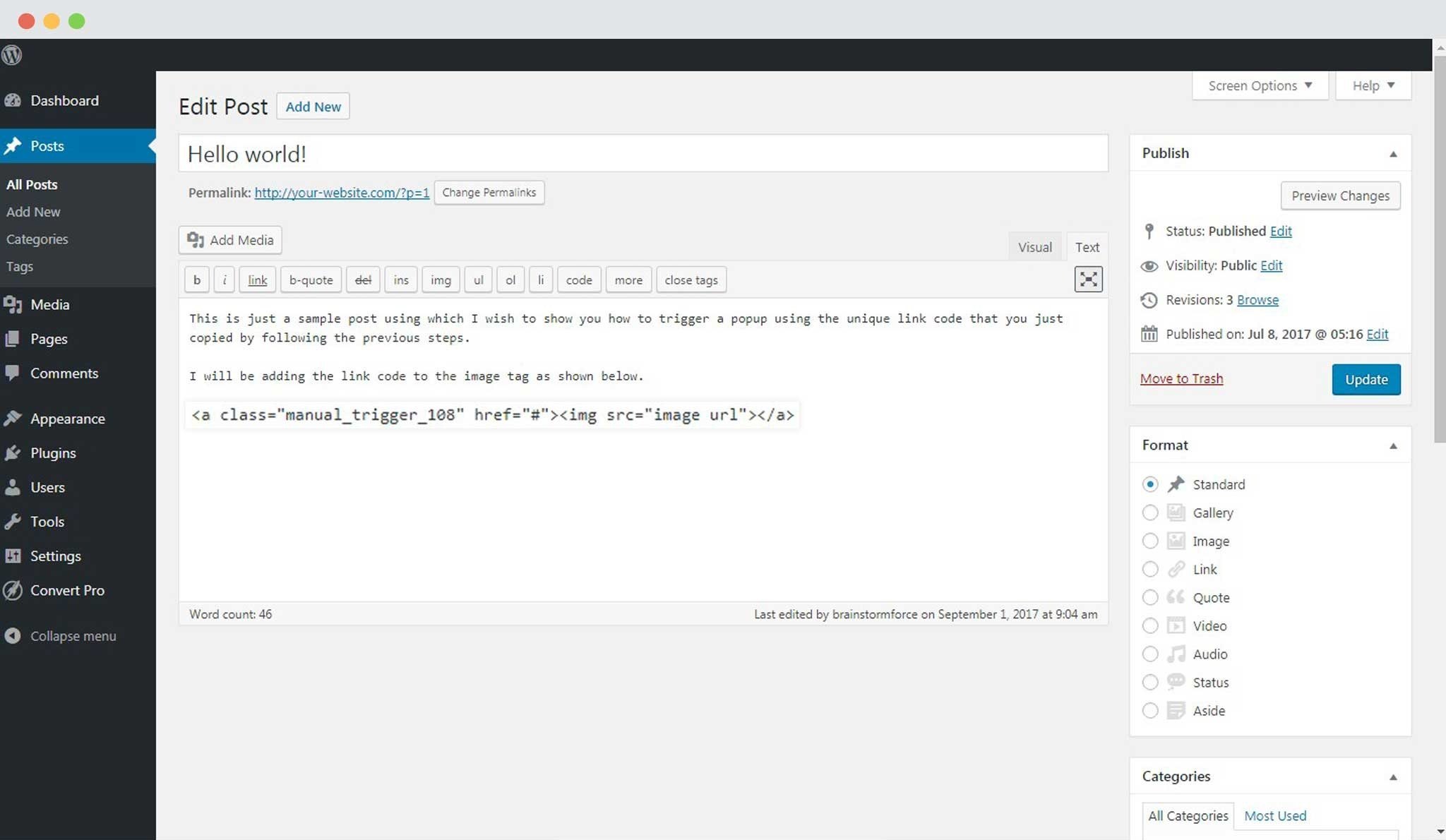Select the Quote post format radio
The height and width of the screenshot is (840, 1446).
tap(1150, 597)
